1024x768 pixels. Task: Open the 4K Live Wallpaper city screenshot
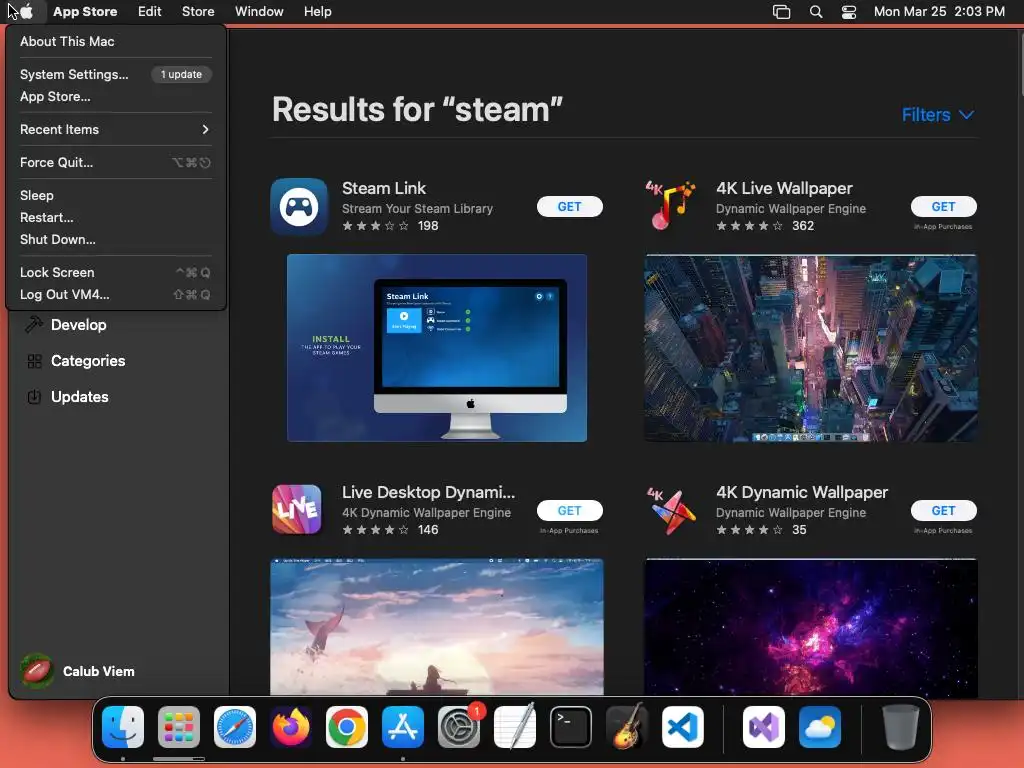810,348
